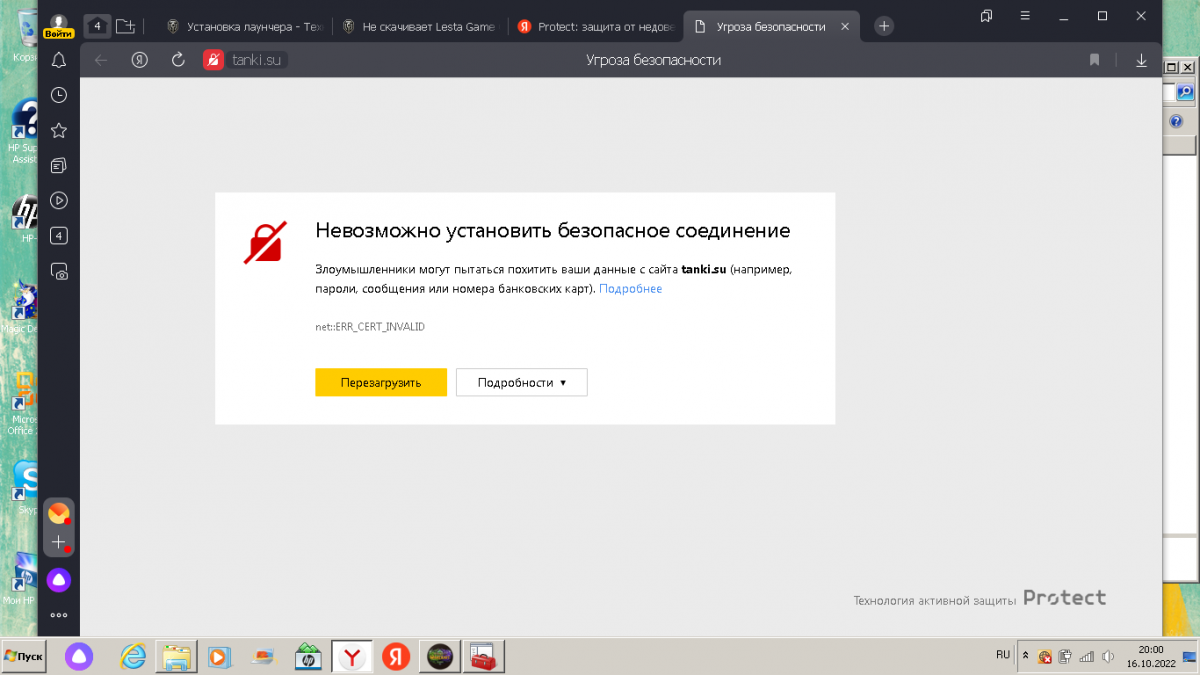This screenshot has width=1200, height=675.
Task: Click the bookmark page icon in address bar
Action: tap(1095, 60)
